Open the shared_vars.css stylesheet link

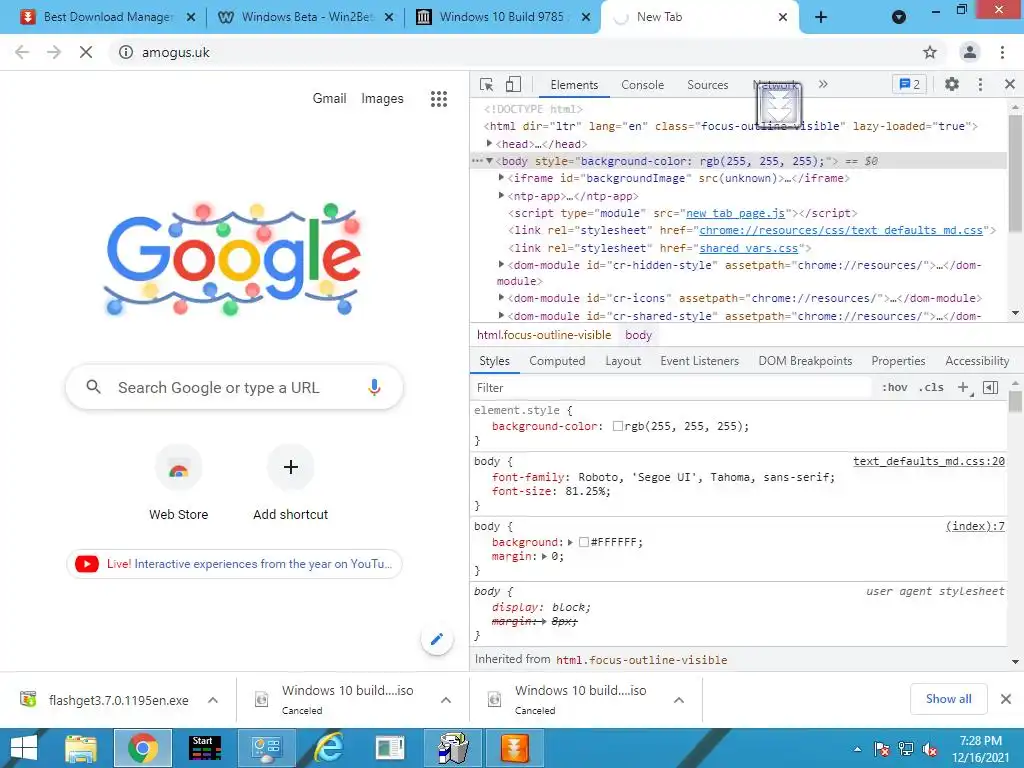point(748,248)
